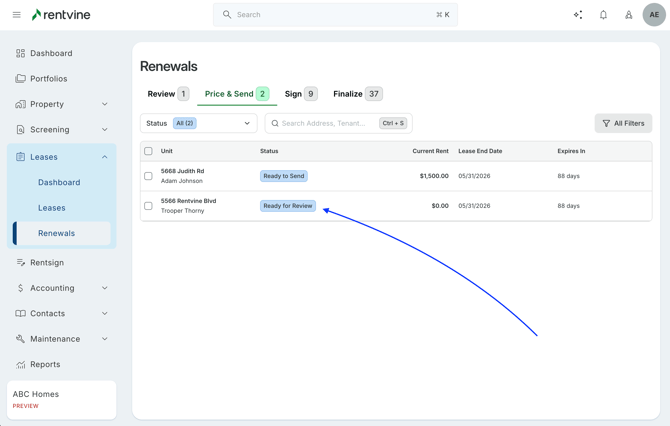This screenshot has width=670, height=426.
Task: Switch to the Sign tab
Action: pyautogui.click(x=300, y=94)
